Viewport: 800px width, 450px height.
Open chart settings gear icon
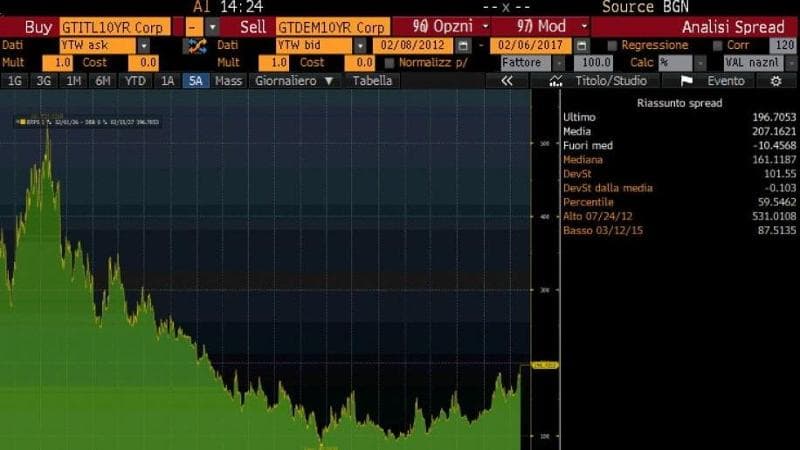coord(775,81)
